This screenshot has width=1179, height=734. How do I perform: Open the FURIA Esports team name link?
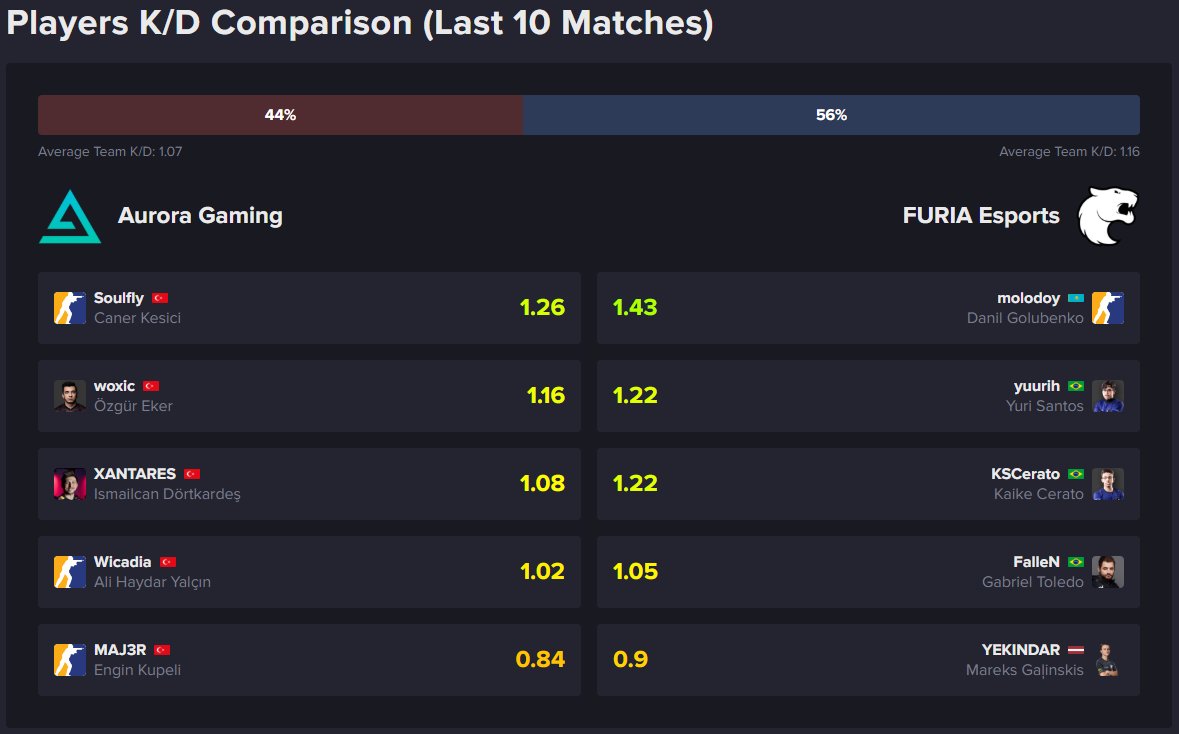(x=981, y=216)
